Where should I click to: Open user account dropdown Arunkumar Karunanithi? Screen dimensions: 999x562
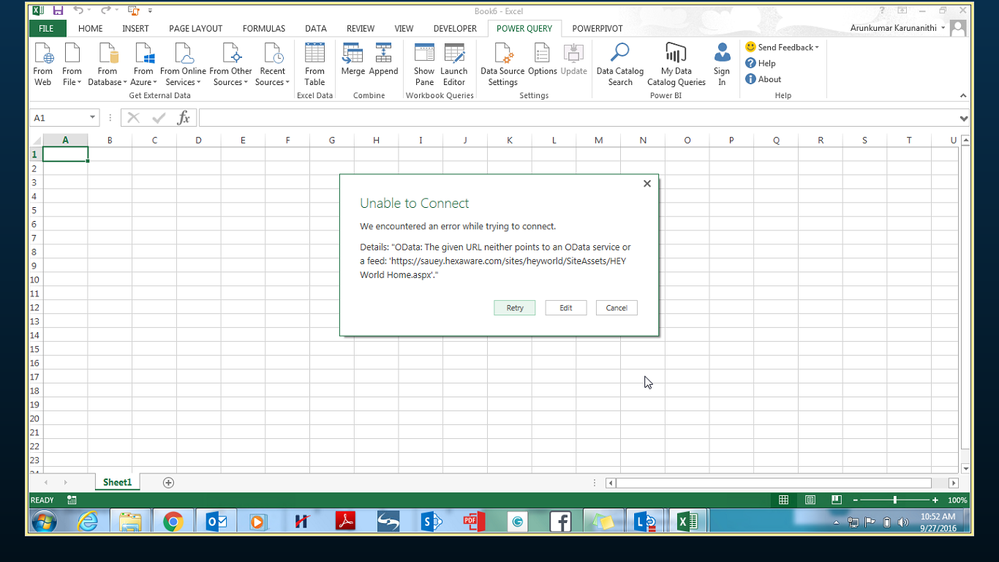[x=898, y=28]
